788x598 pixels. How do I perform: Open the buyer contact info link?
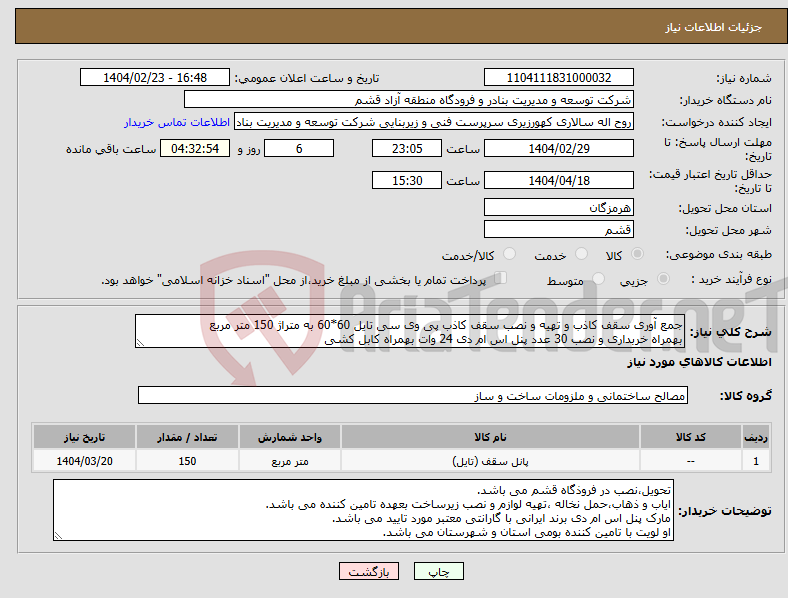[177, 123]
